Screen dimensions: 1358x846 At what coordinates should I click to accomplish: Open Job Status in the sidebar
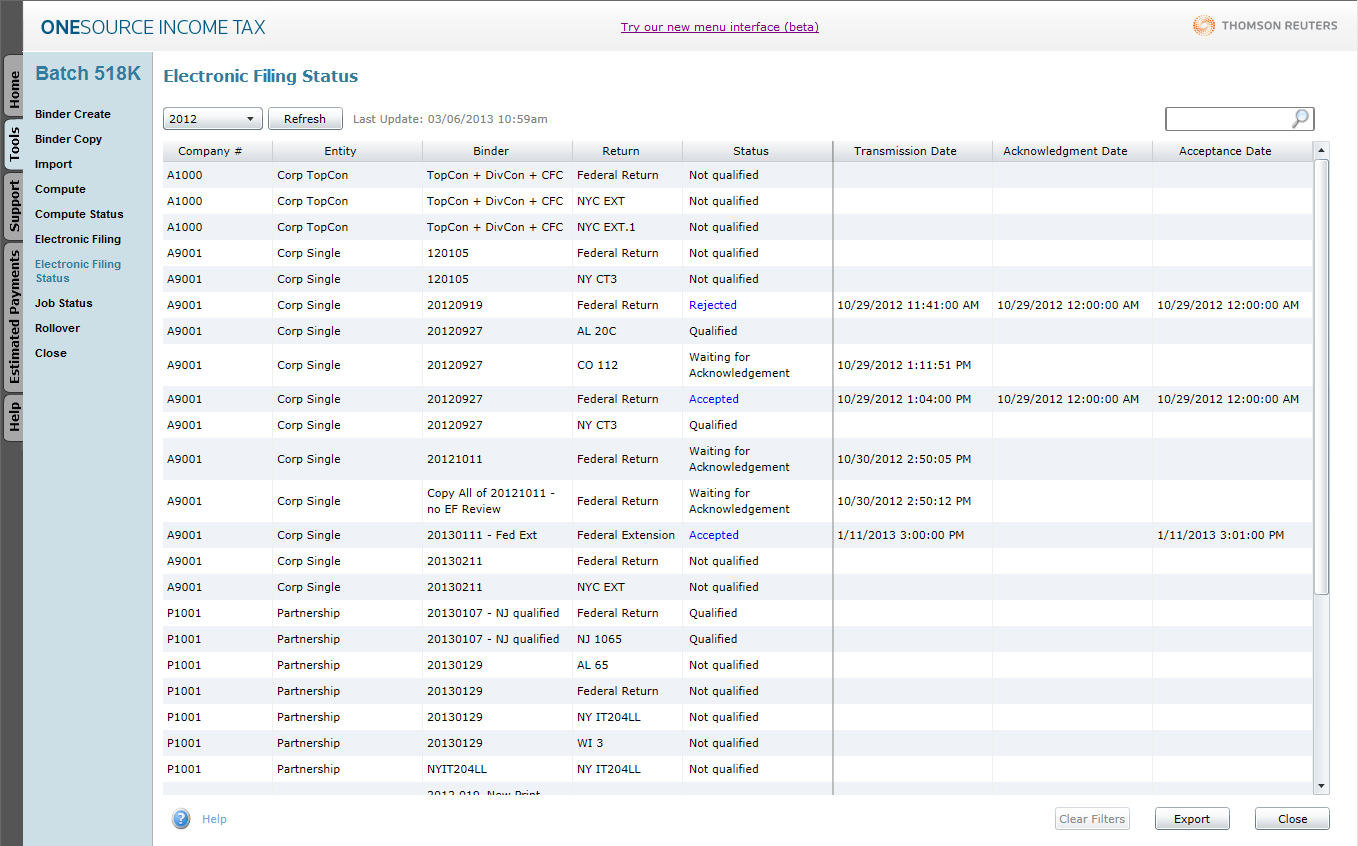[63, 303]
